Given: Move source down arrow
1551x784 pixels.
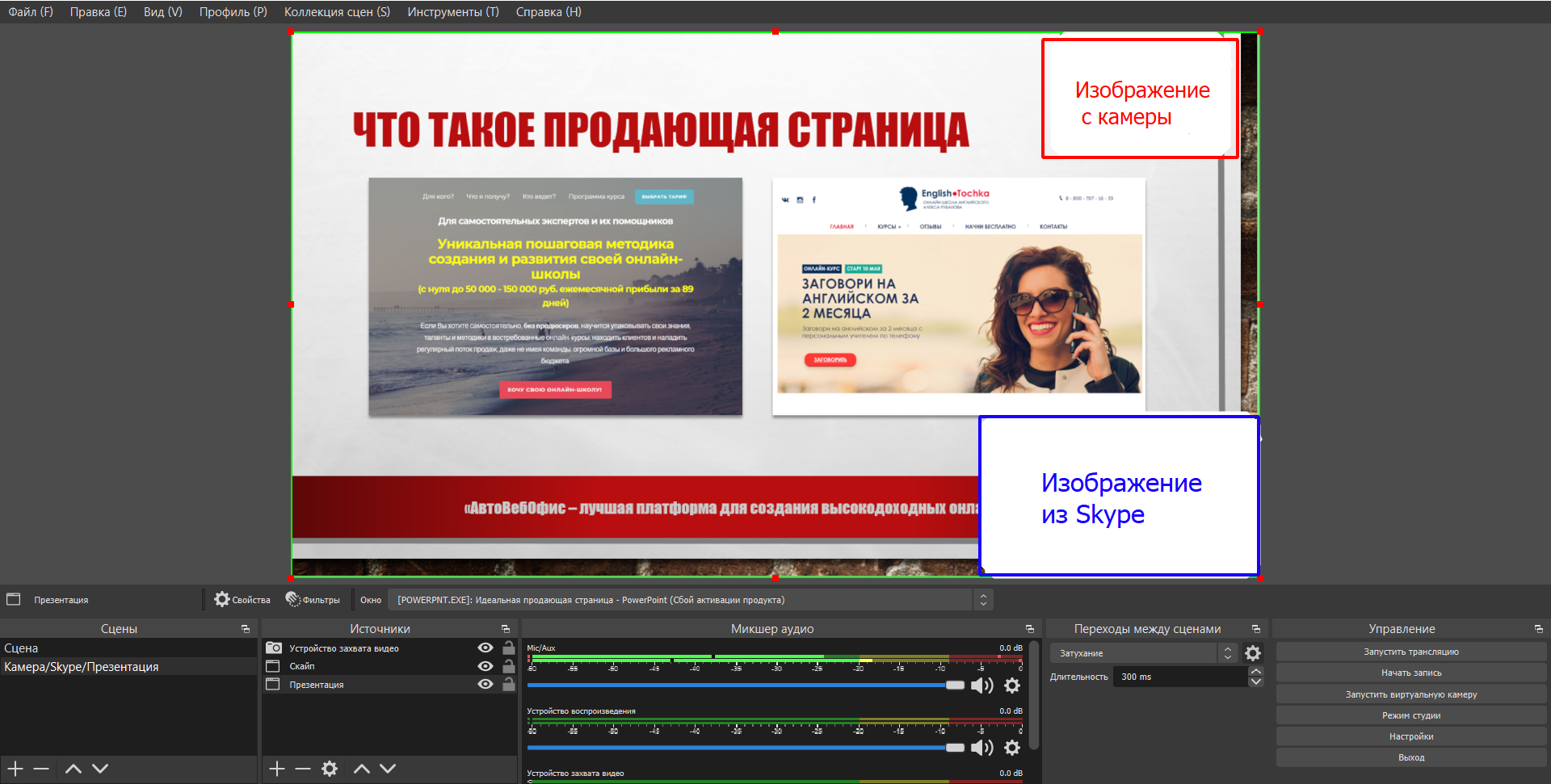Looking at the screenshot, I should (x=388, y=769).
